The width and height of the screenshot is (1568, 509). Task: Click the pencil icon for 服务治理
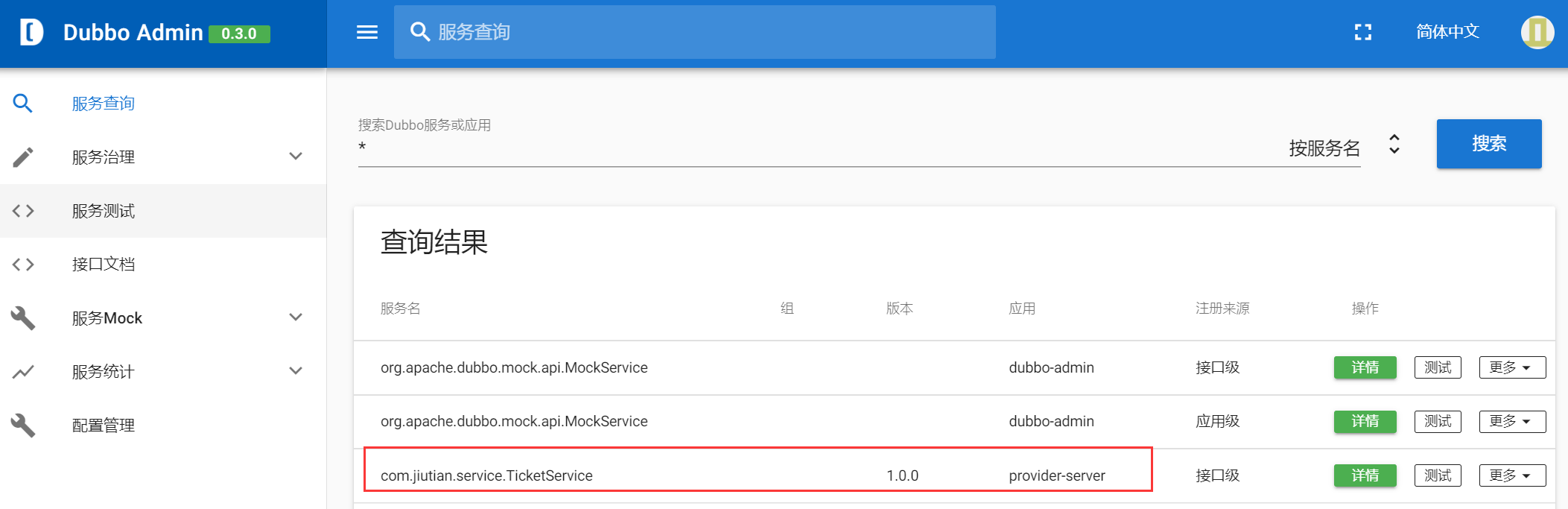coord(23,157)
